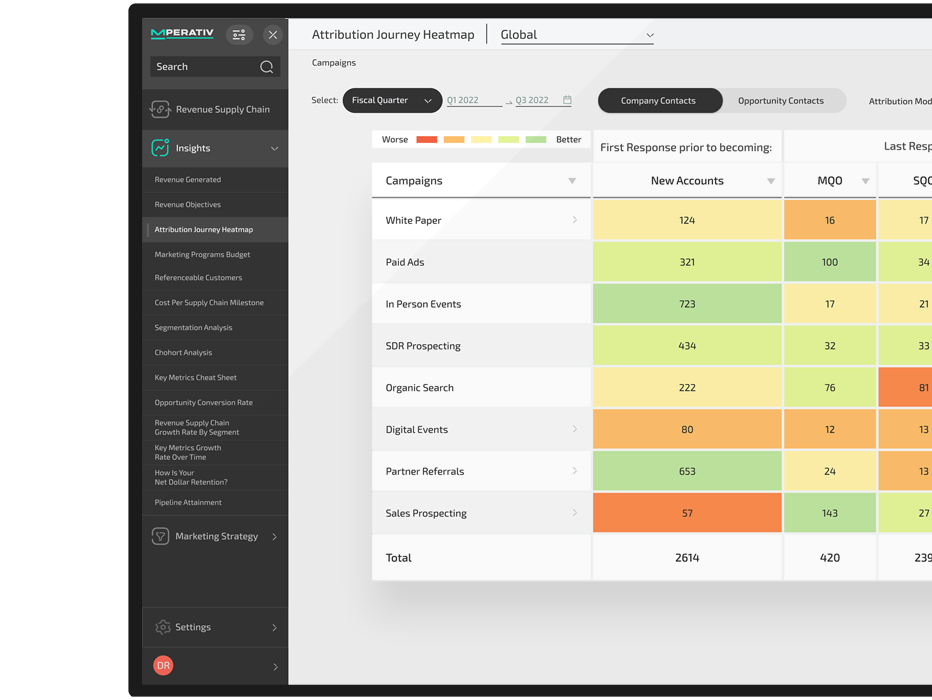Open the Global region selector dropdown
Viewport: 932px width, 700px height.
pos(577,33)
